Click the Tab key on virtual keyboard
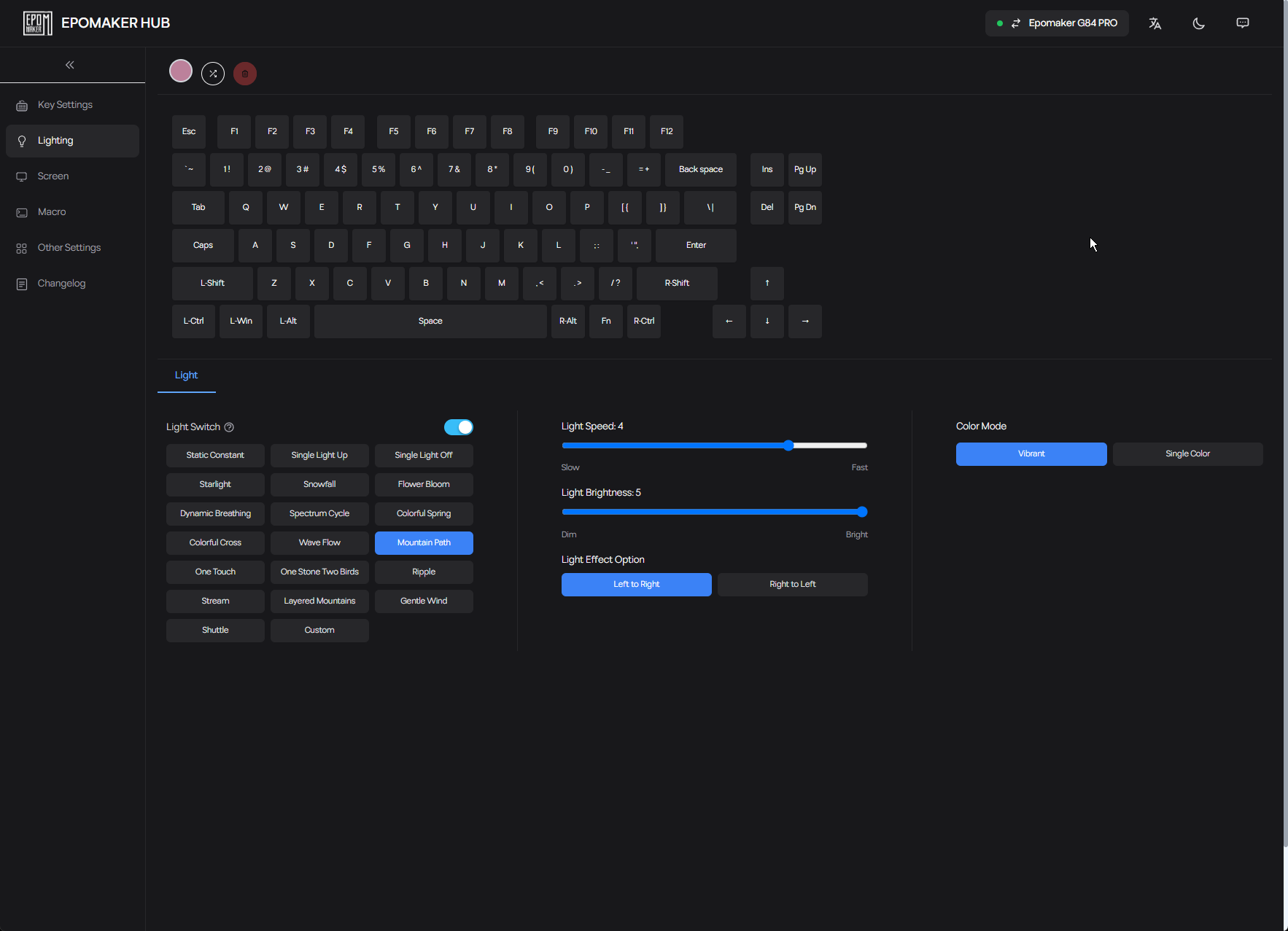Screen dimensions: 1288x931 point(198,208)
